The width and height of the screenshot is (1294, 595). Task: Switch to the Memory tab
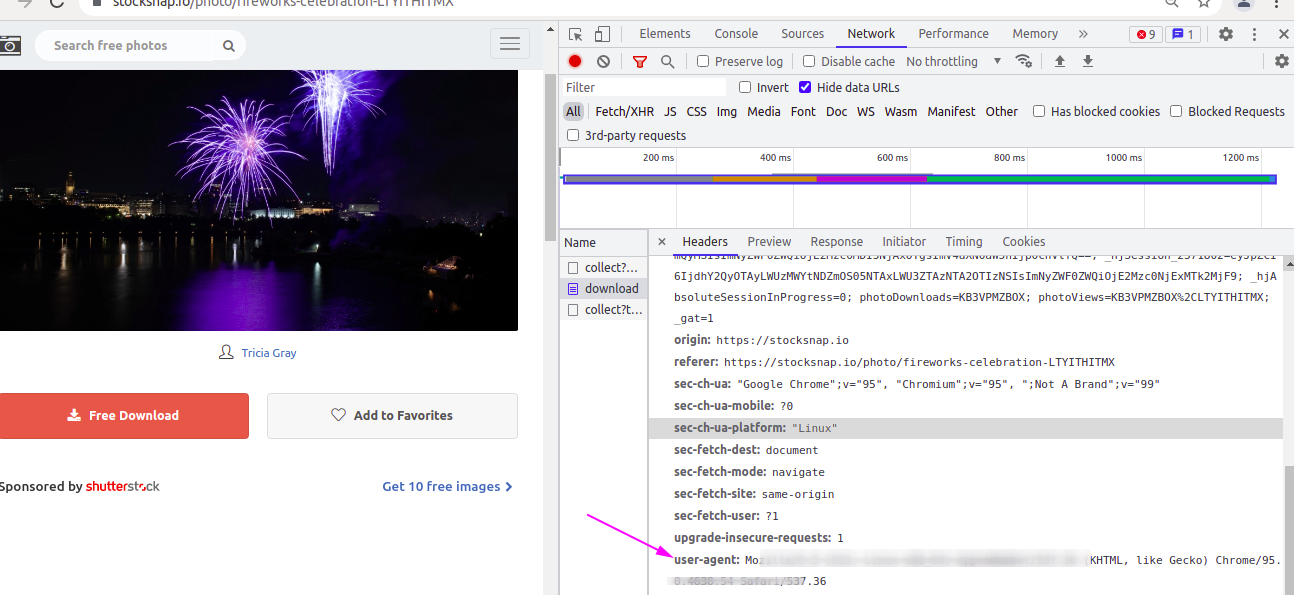click(1035, 34)
